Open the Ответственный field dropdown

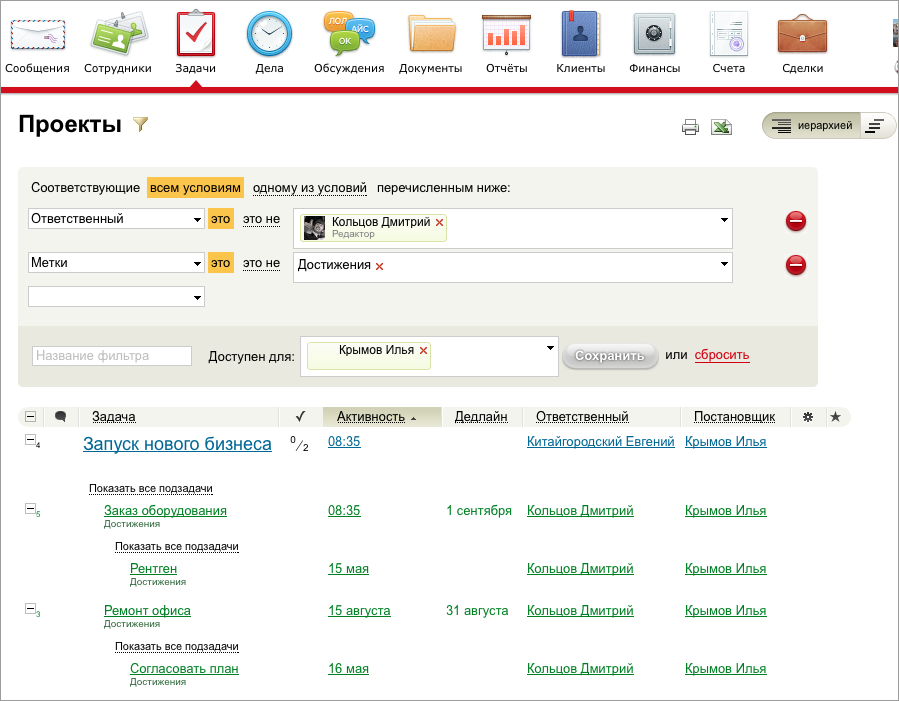click(116, 219)
